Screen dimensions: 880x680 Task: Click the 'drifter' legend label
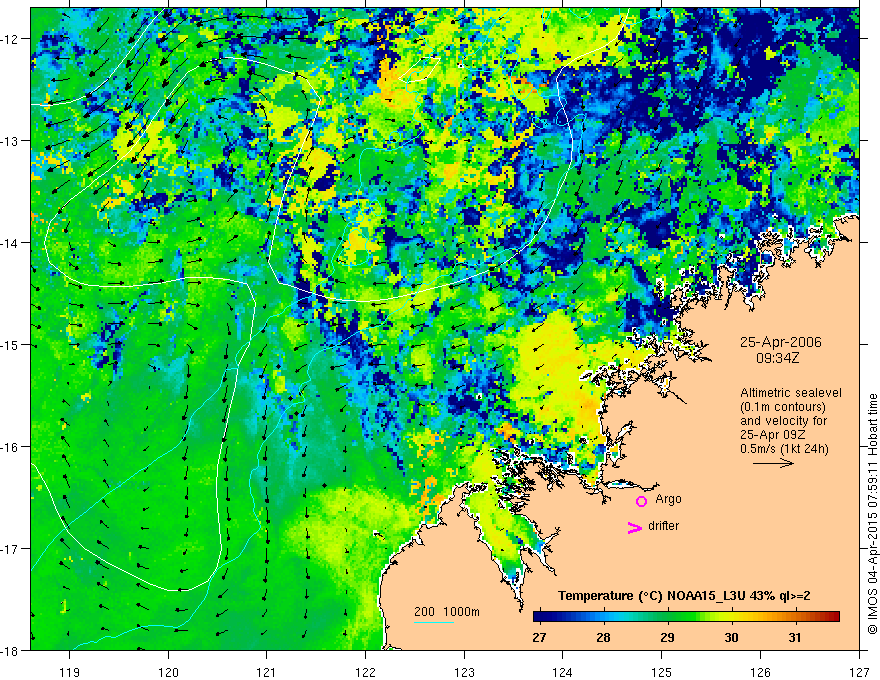[663, 526]
